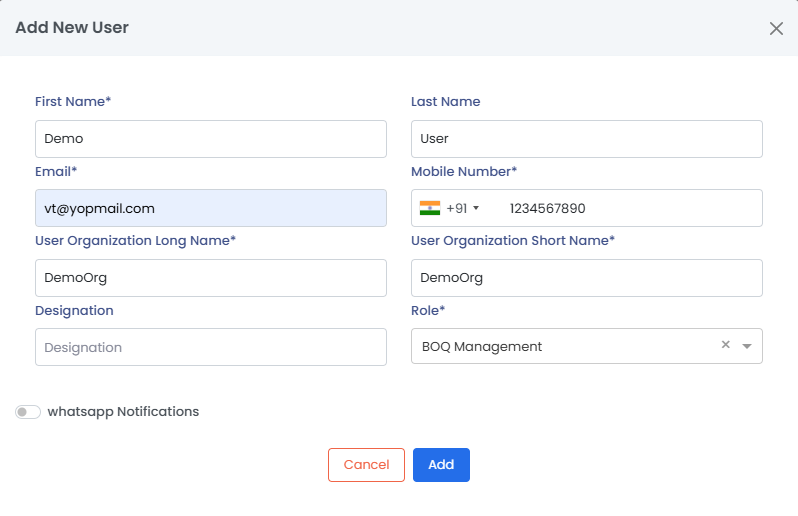Click the mobile number 1234567890 field
The height and width of the screenshot is (516, 798).
[630, 208]
